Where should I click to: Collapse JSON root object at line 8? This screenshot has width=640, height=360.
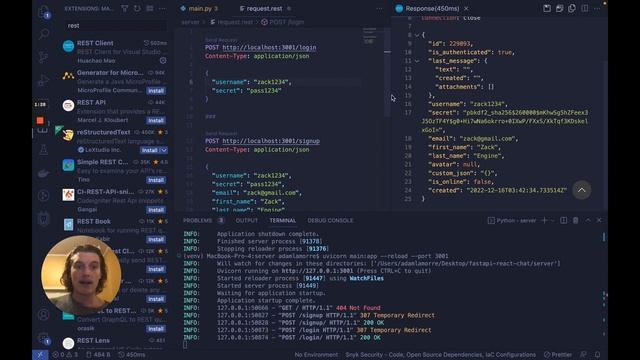click(417, 35)
